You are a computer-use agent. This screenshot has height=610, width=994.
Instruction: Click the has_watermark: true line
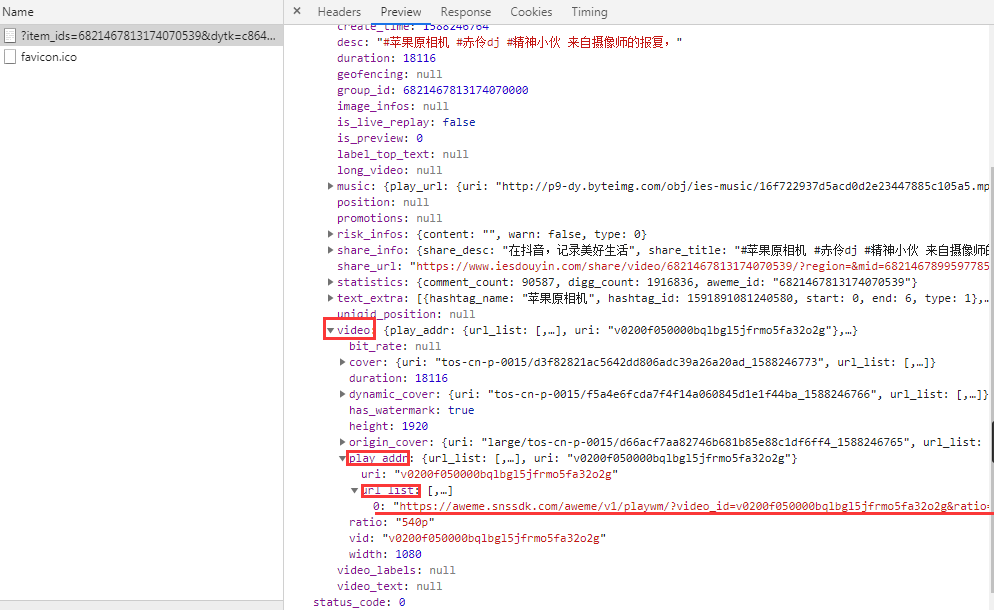[411, 410]
